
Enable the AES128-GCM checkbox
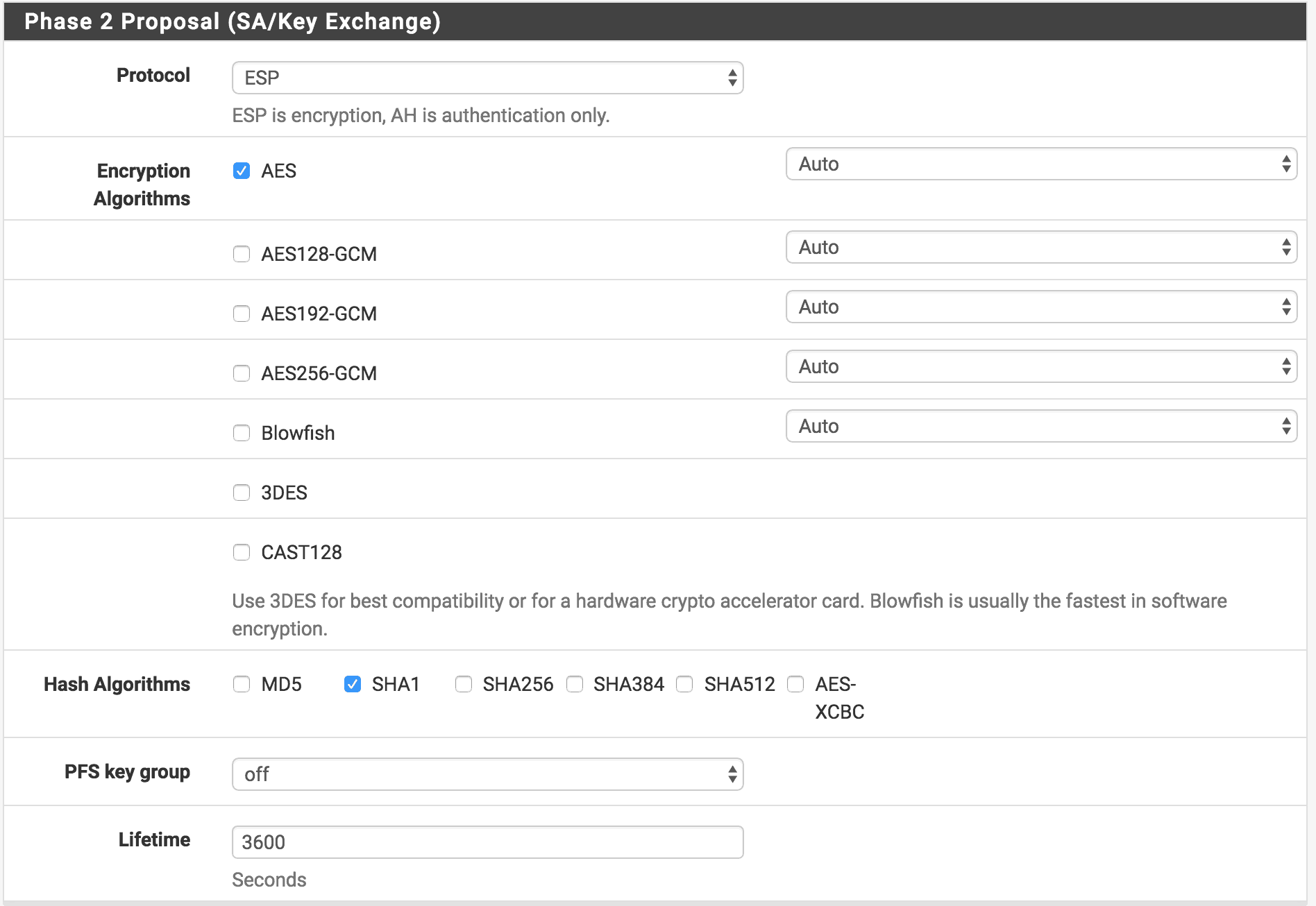pos(242,254)
